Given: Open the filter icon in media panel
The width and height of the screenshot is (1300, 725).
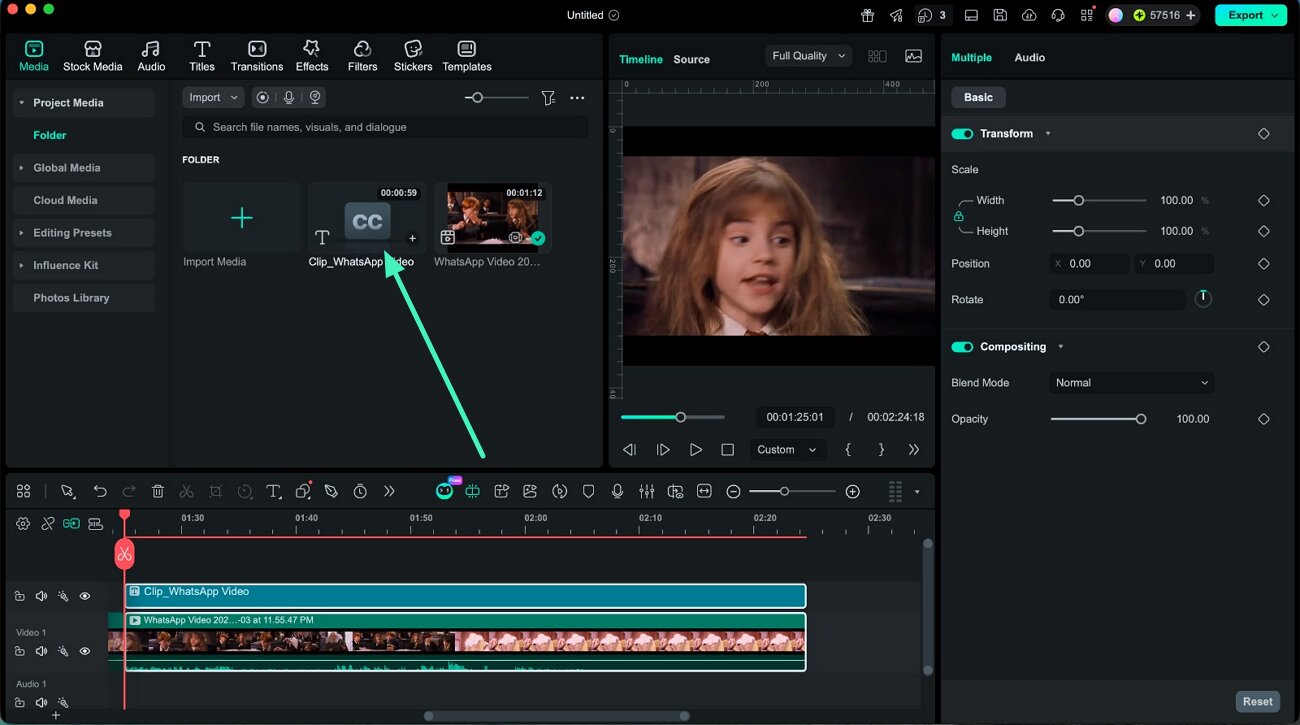Looking at the screenshot, I should click(x=548, y=97).
